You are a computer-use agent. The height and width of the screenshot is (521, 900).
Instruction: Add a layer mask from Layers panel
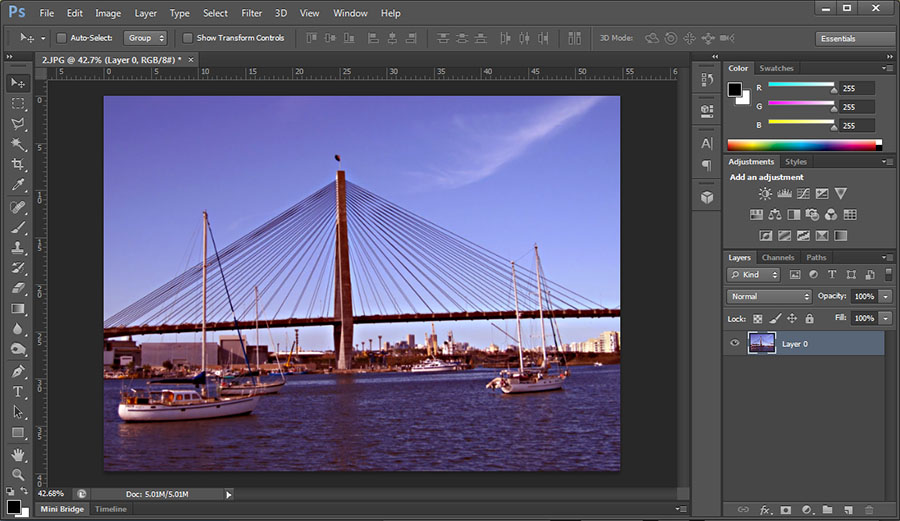[786, 510]
